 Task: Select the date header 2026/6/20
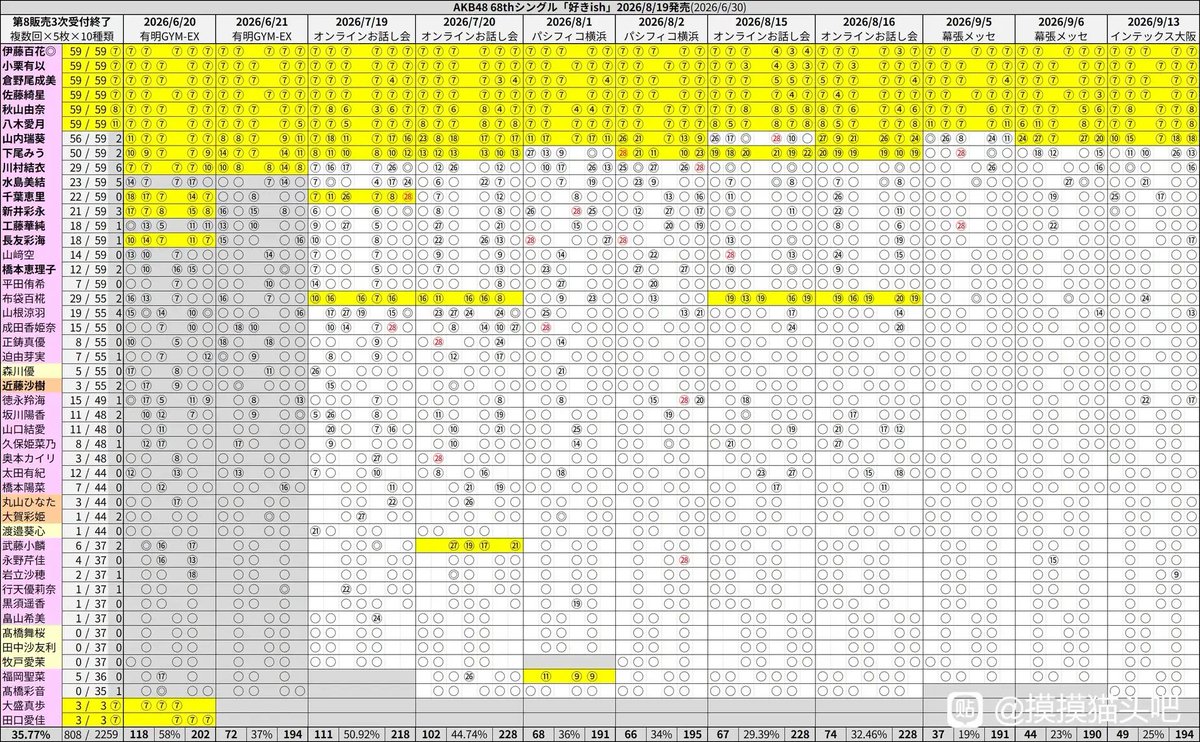(168, 21)
